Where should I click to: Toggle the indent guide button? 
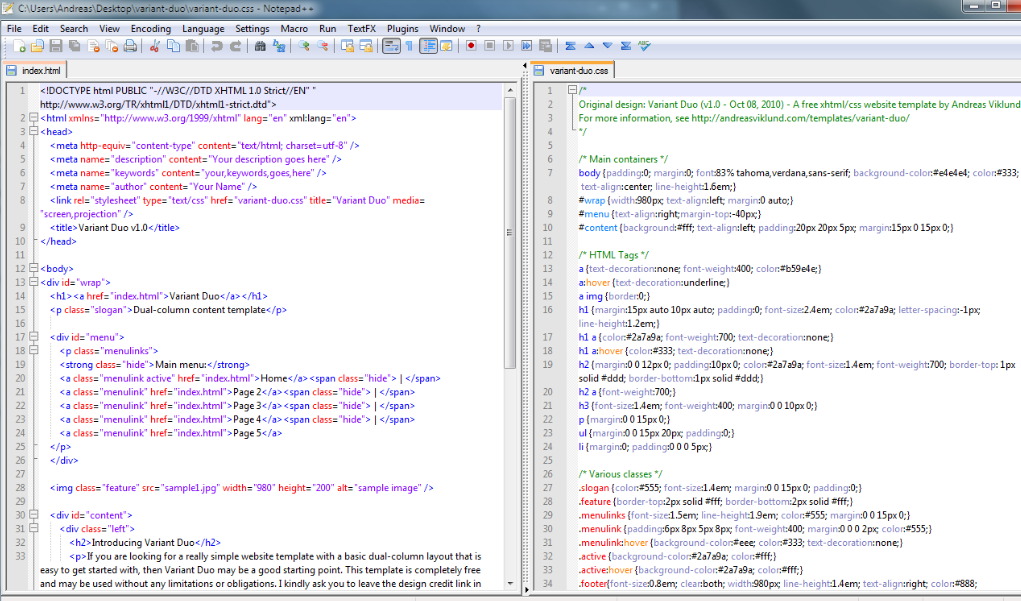[x=429, y=46]
